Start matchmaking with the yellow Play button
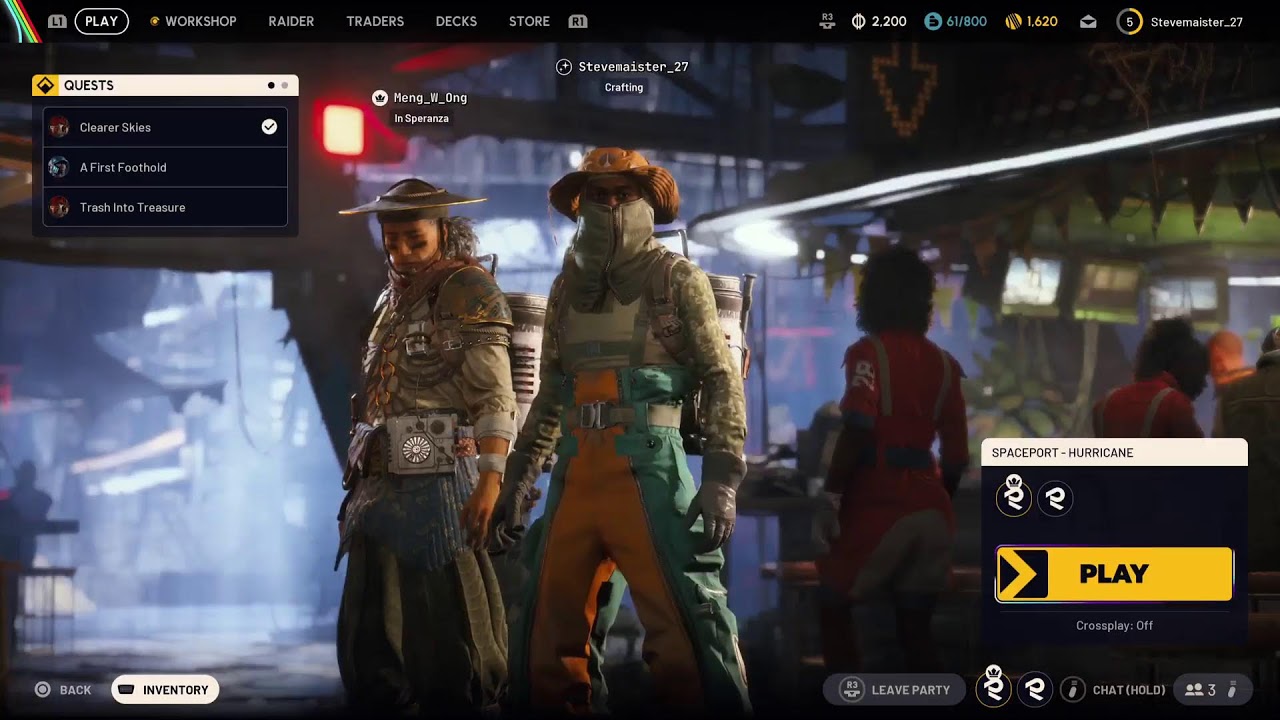 (x=1114, y=574)
